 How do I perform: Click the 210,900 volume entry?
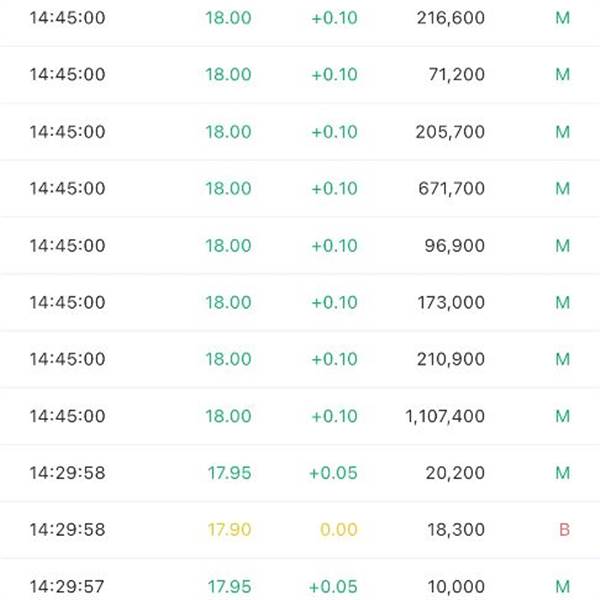(448, 359)
